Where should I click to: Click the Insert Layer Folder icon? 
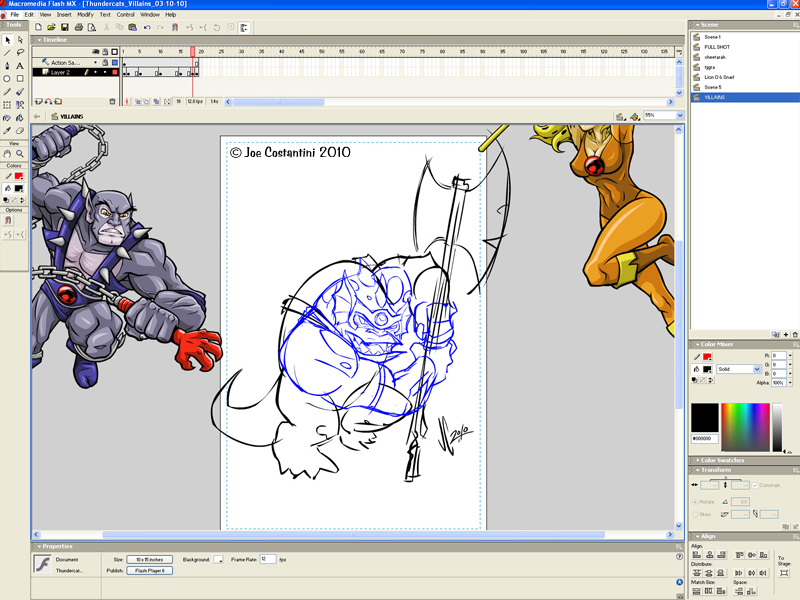[58, 102]
